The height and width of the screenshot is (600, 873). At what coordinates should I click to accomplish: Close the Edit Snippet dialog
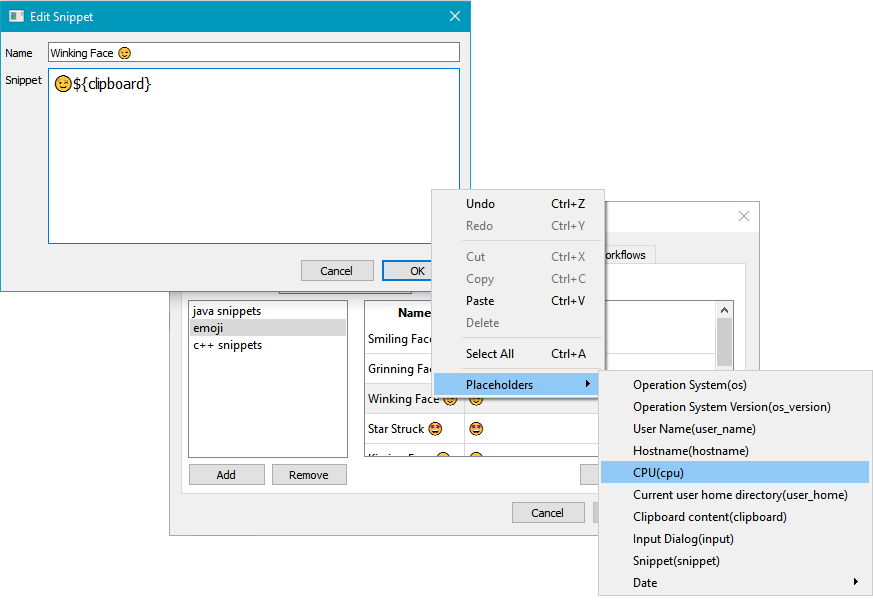[x=455, y=16]
